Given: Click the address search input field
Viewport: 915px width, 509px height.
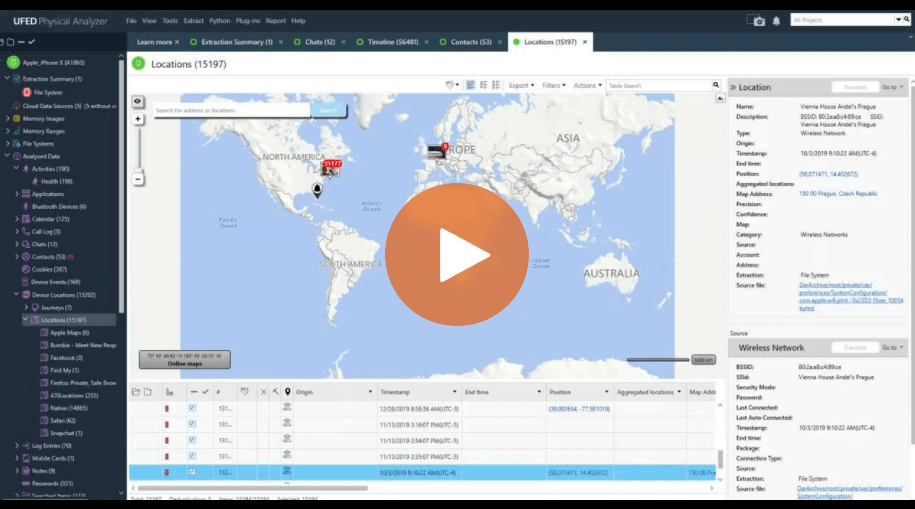Looking at the screenshot, I should point(231,110).
